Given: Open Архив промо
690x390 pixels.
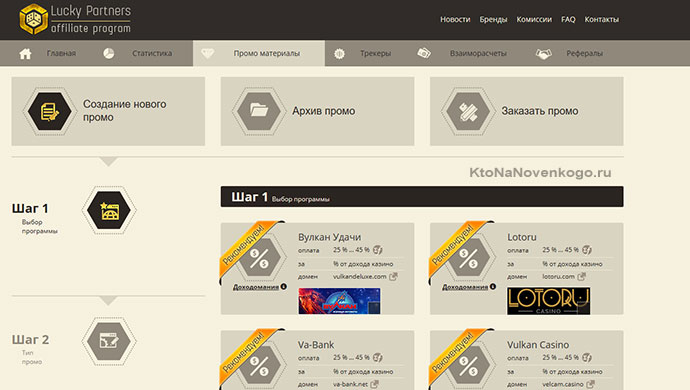Looking at the screenshot, I should (317, 111).
